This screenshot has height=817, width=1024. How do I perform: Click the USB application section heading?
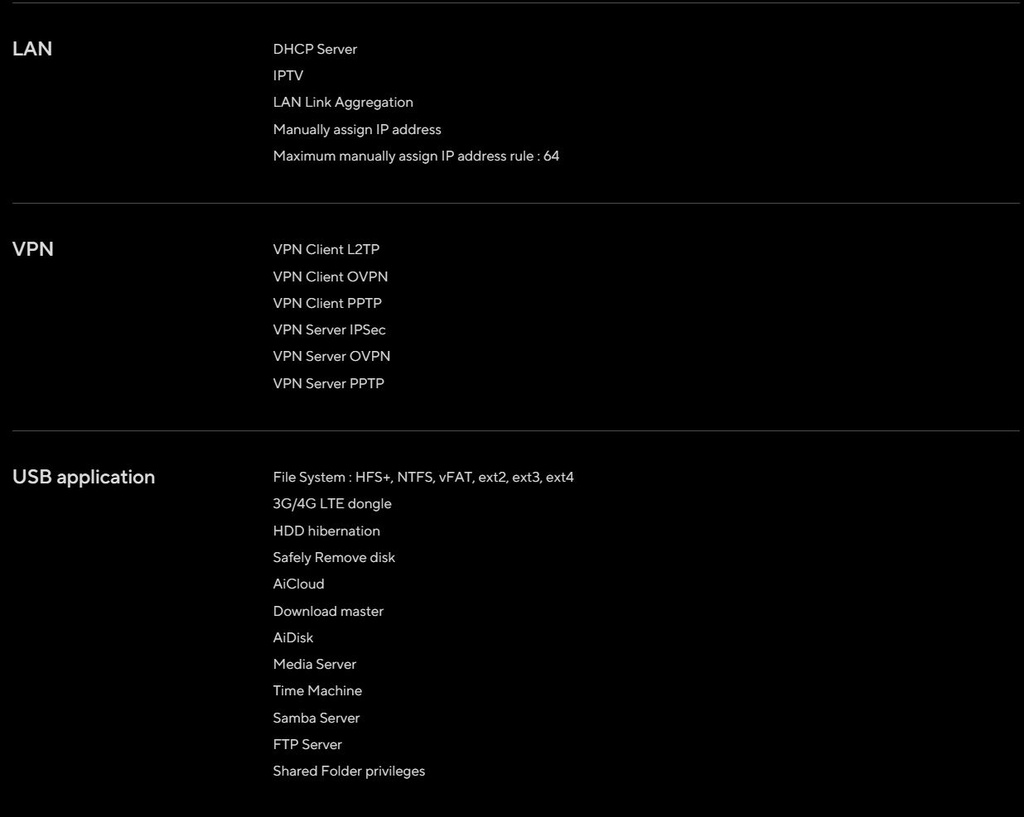point(84,477)
